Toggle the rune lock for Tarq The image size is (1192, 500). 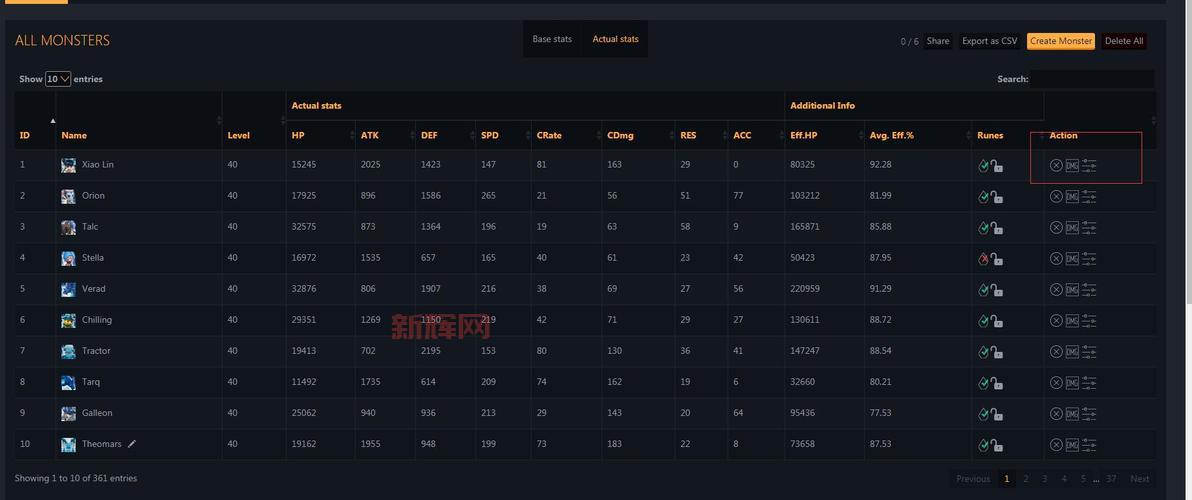pos(997,384)
